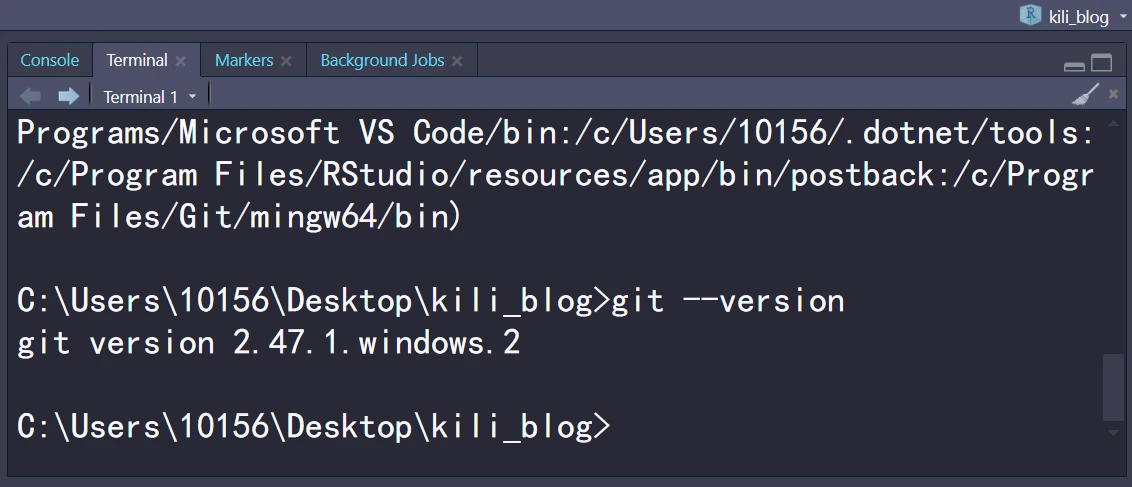The width and height of the screenshot is (1132, 487).
Task: Open the Terminal 1 dropdown
Action: point(150,97)
